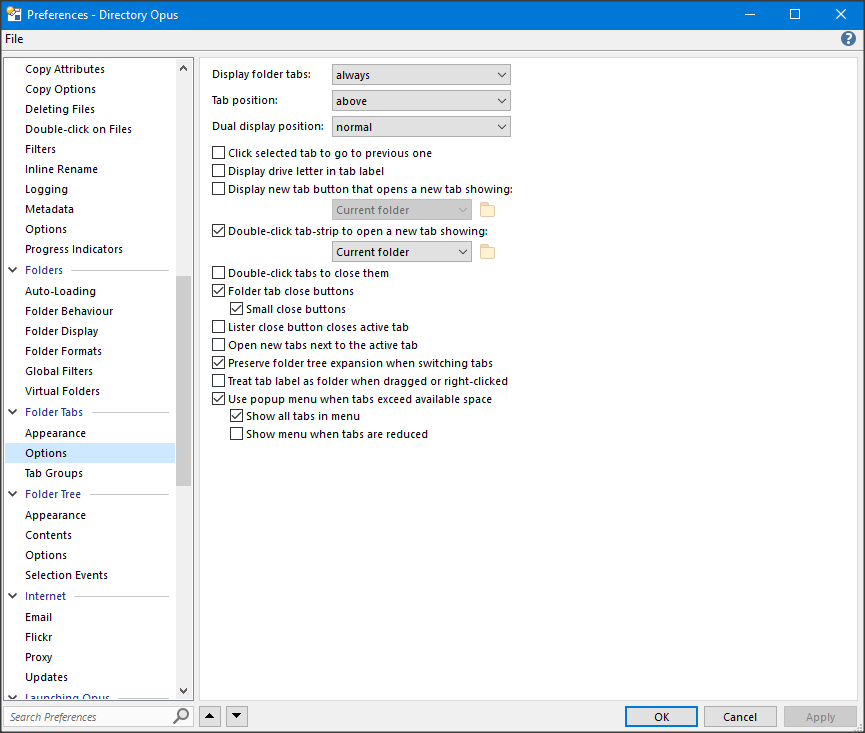865x733 pixels.
Task: Enable Click selected tab to go to previous one
Action: coord(218,153)
